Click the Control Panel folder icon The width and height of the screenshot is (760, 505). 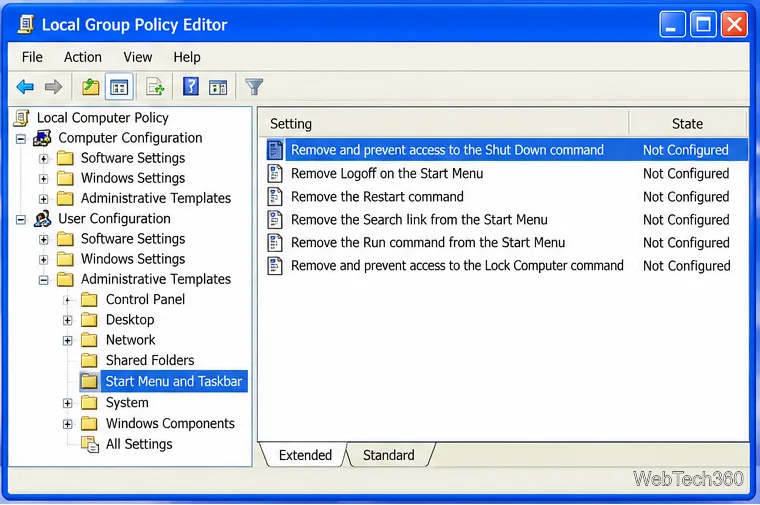(x=89, y=300)
